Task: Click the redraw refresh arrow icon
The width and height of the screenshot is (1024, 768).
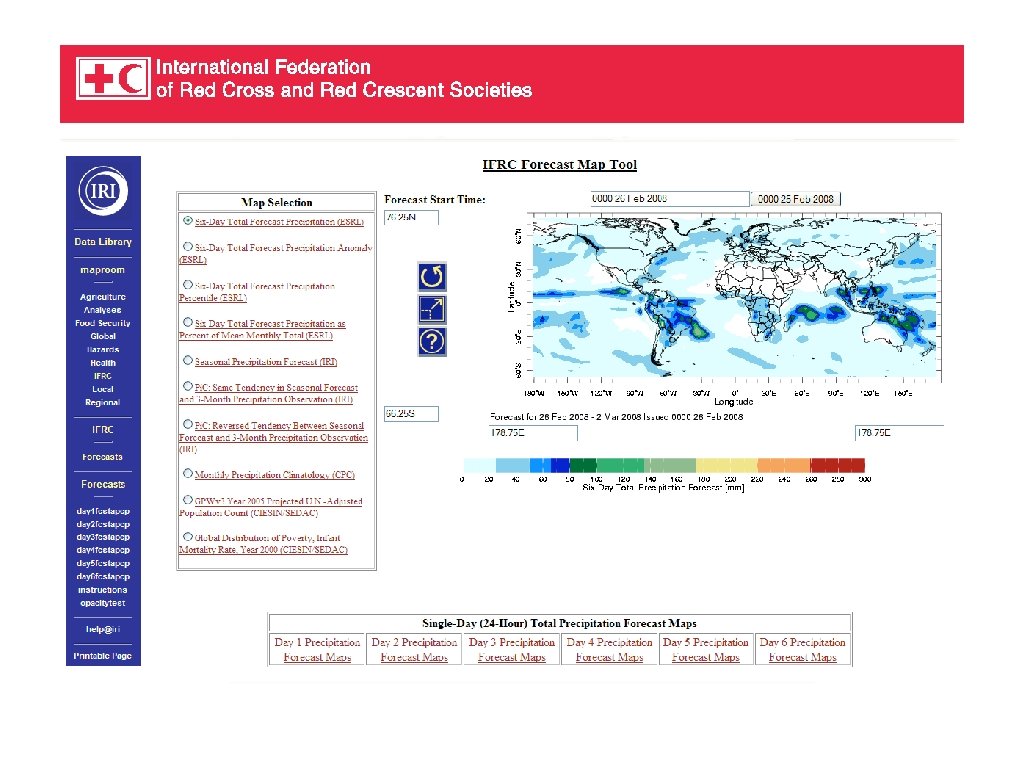Action: click(x=432, y=277)
